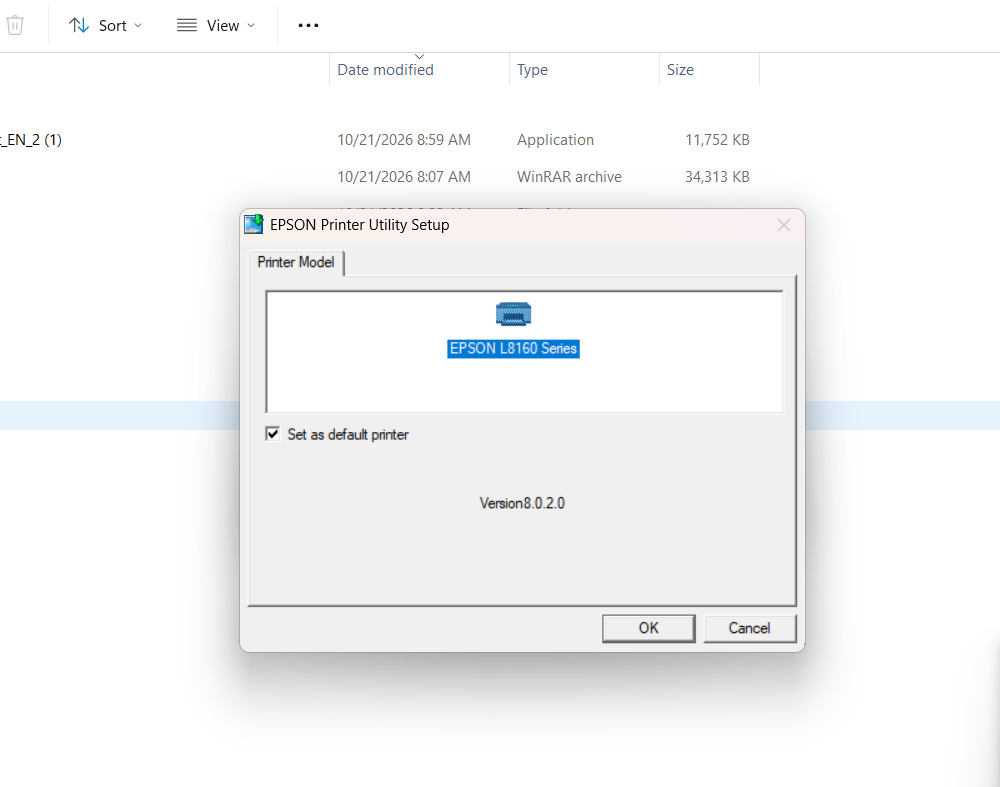
Task: Open the three-dots more options menu
Action: pyautogui.click(x=308, y=26)
